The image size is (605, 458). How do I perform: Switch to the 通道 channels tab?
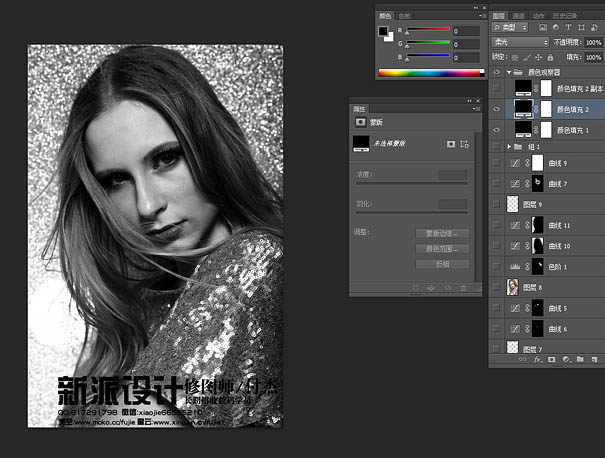click(519, 16)
